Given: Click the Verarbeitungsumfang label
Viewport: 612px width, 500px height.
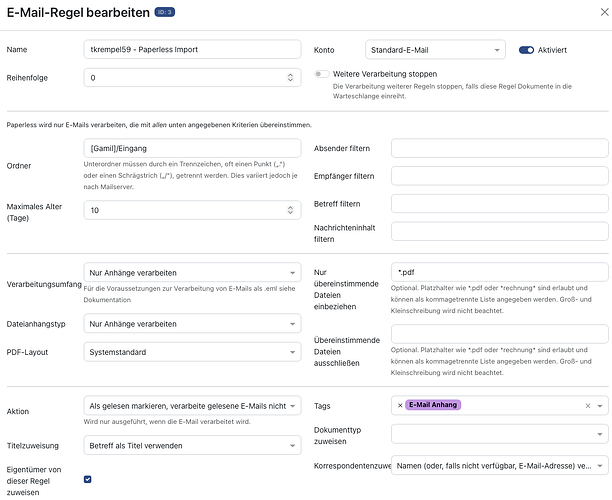Looking at the screenshot, I should pyautogui.click(x=44, y=284).
